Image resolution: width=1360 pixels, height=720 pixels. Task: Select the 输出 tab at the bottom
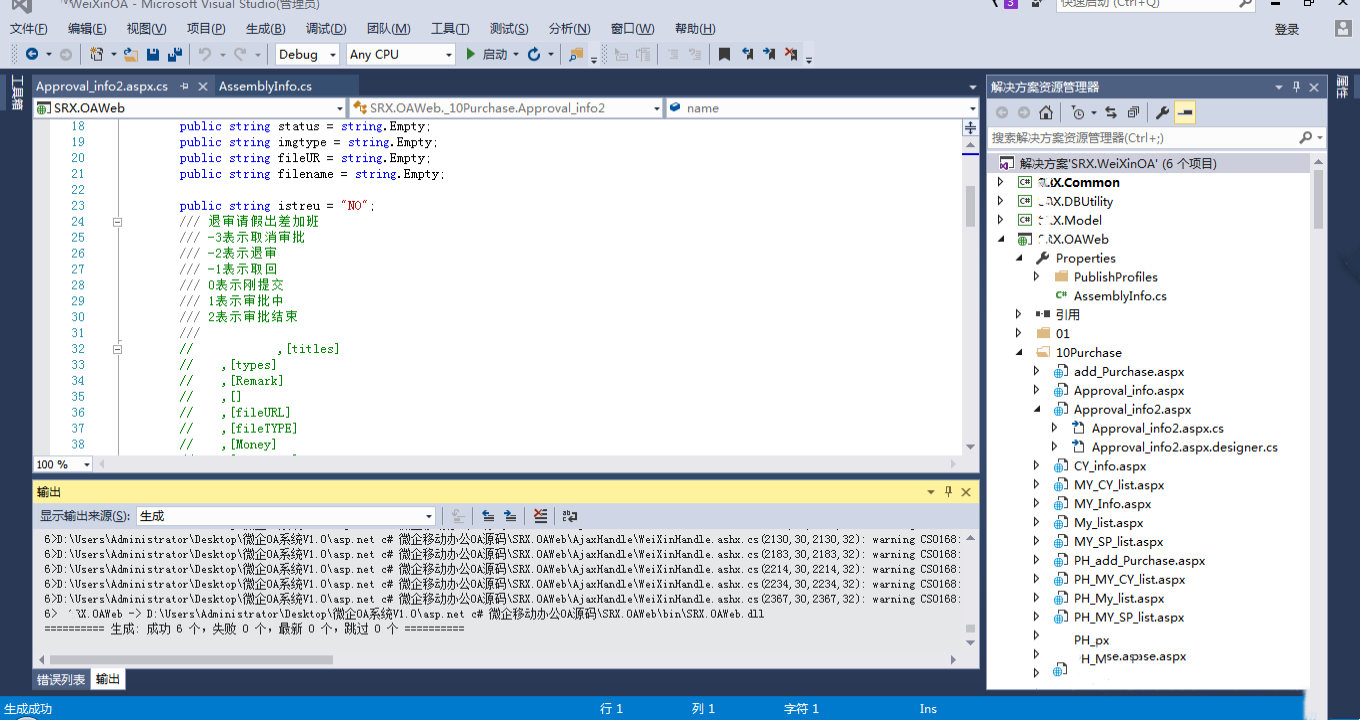(108, 679)
